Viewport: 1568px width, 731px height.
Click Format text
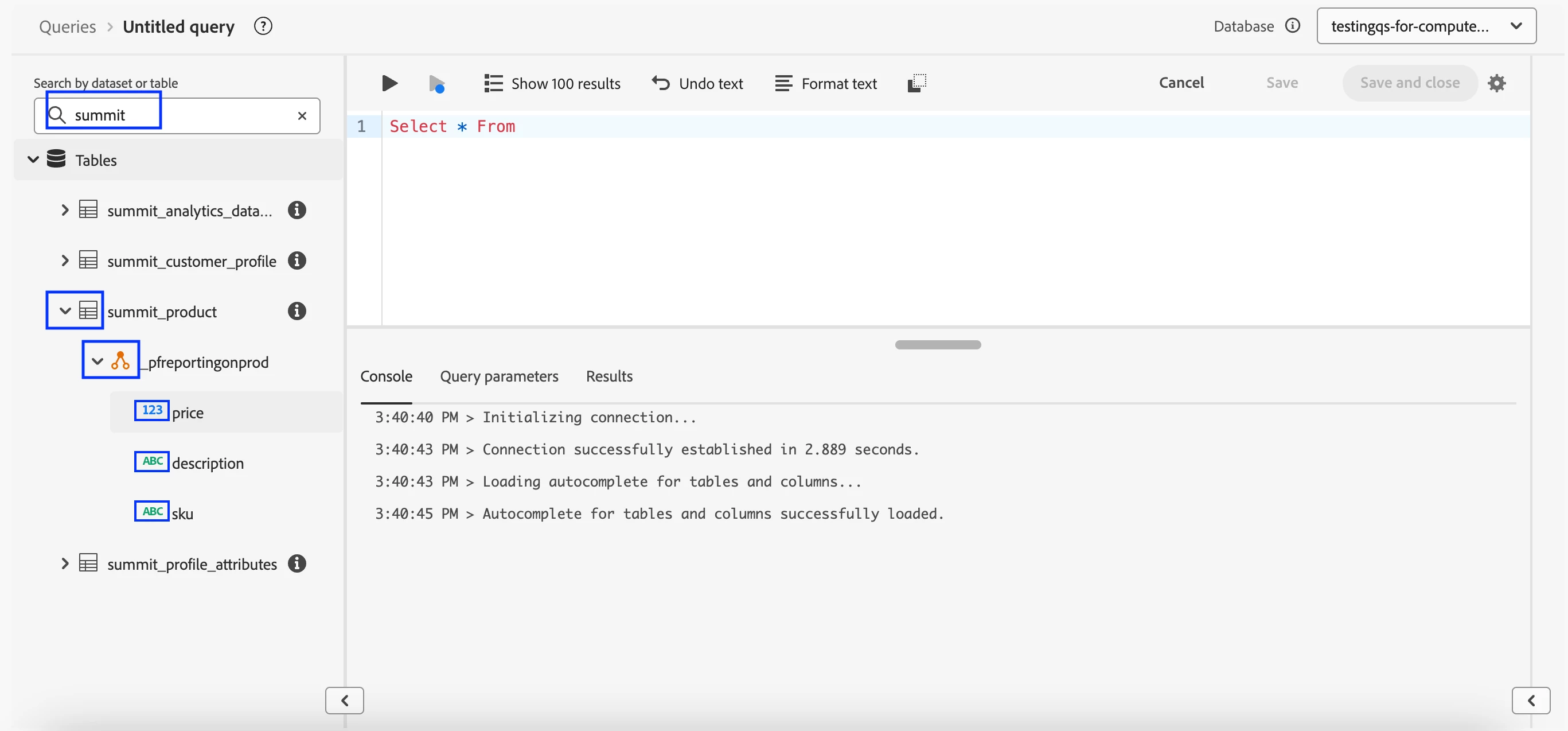[x=825, y=83]
